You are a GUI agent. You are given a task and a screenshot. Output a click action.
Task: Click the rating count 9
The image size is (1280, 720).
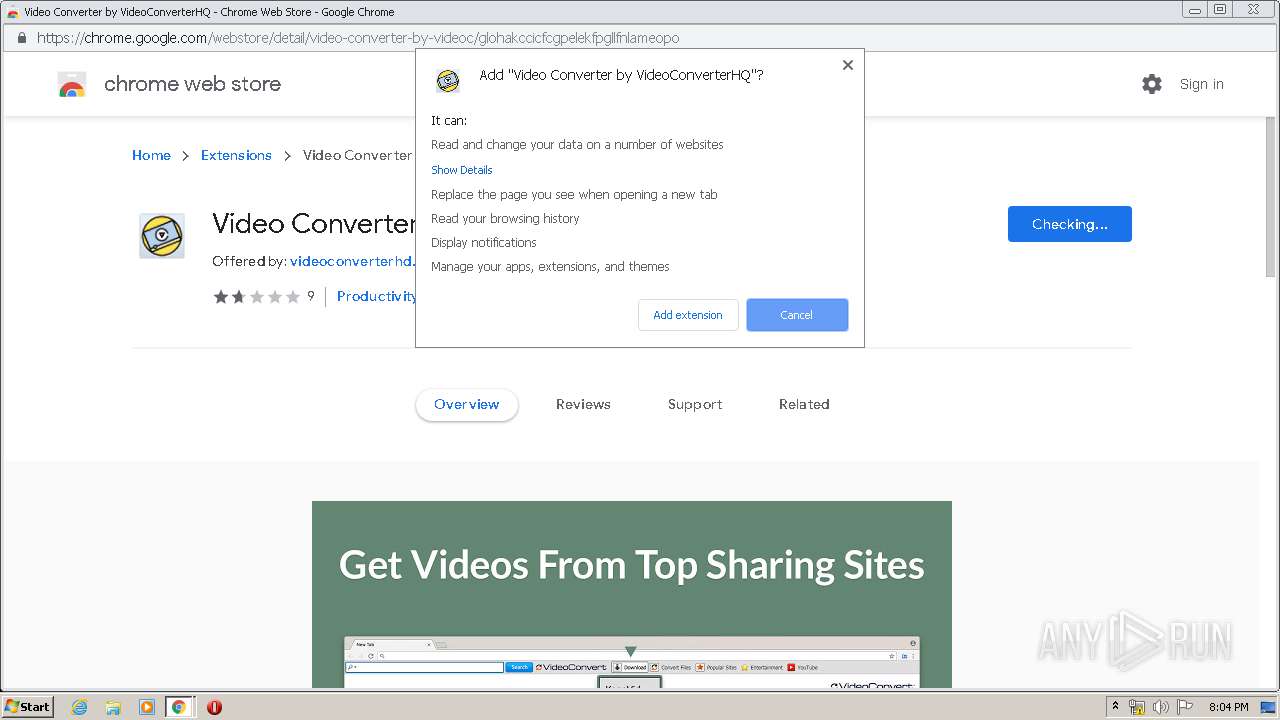pos(311,296)
